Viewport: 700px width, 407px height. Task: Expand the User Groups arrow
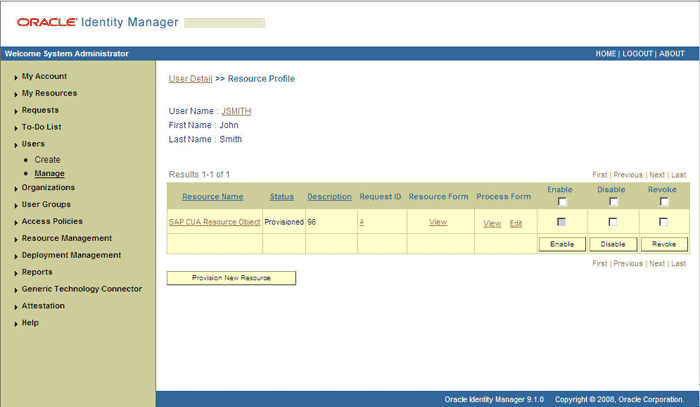click(x=16, y=206)
